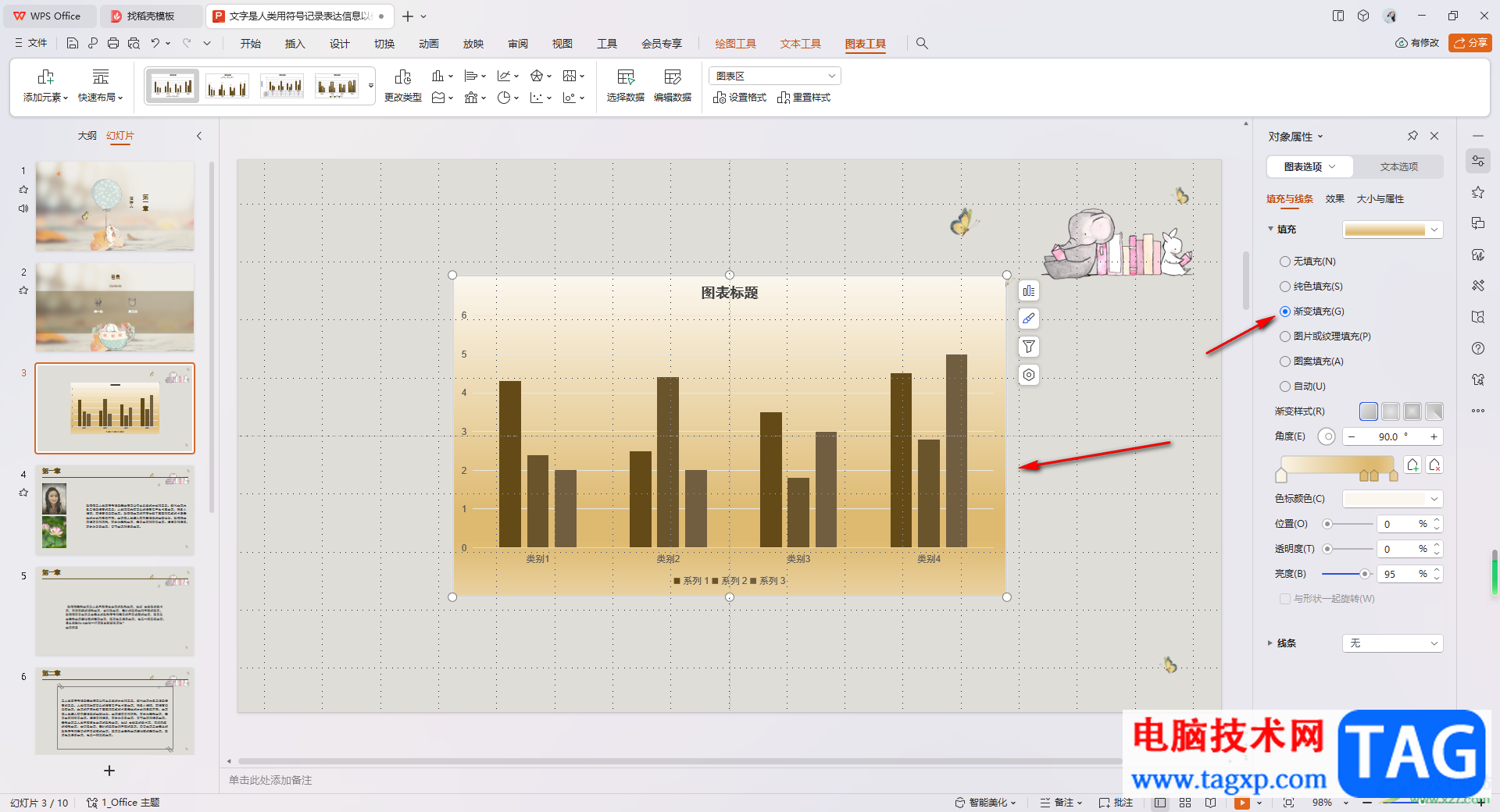
Task: Open the Object Properties (对象属性) title dropdown
Action: pyautogui.click(x=1296, y=137)
